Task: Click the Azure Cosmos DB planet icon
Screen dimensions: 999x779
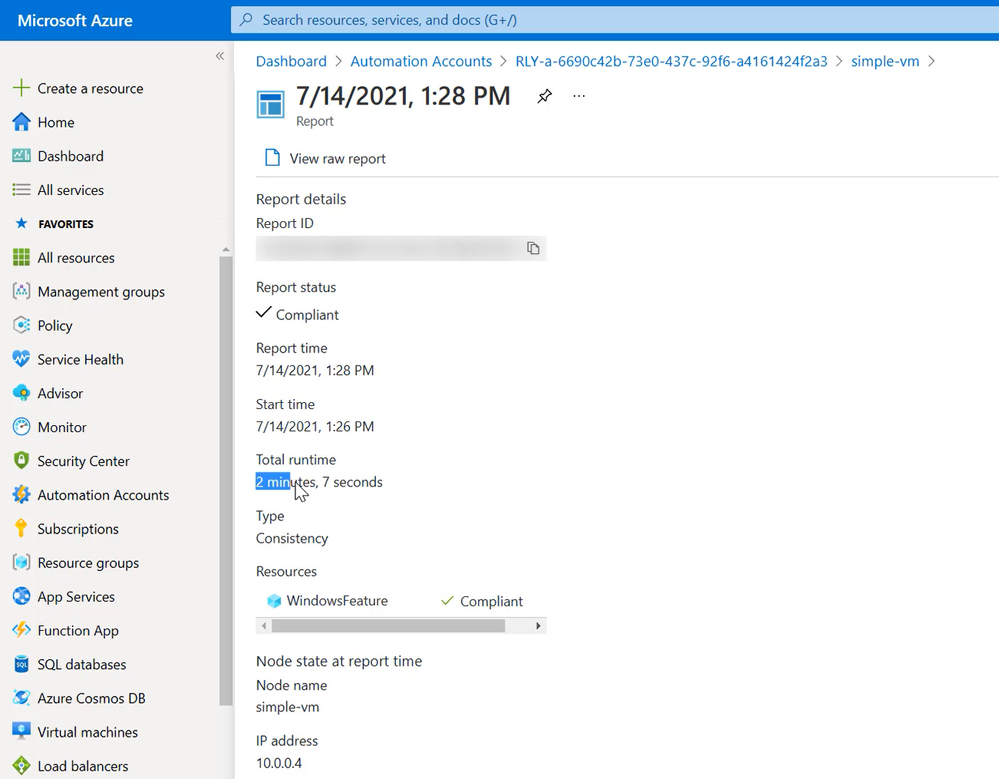Action: [21, 697]
